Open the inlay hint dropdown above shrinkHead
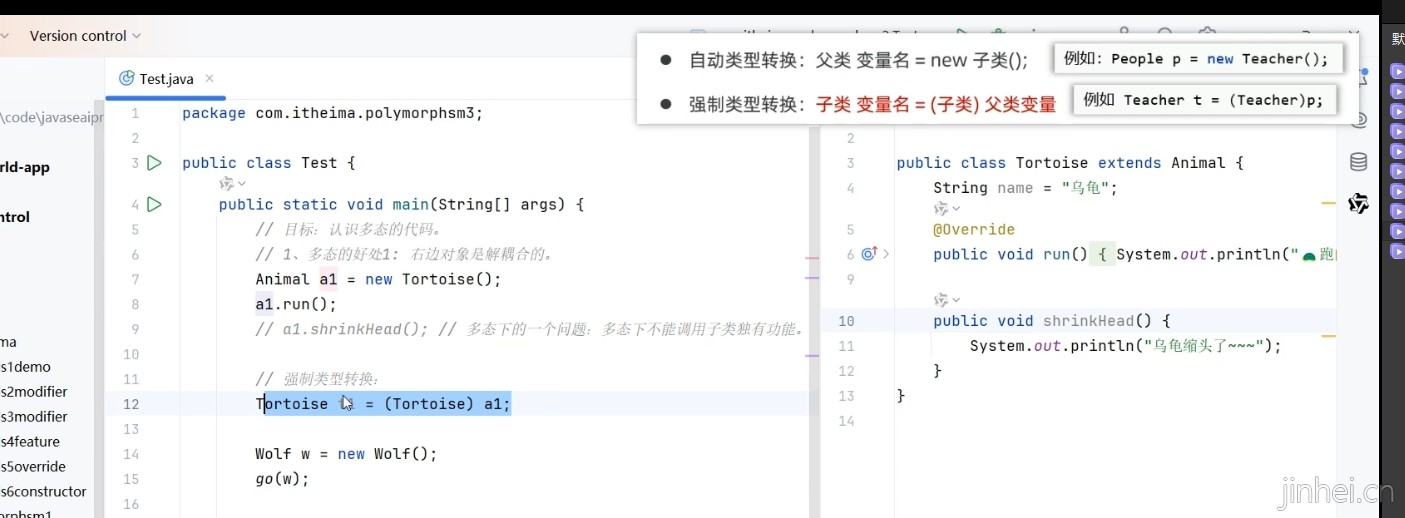The width and height of the screenshot is (1405, 518). (945, 300)
